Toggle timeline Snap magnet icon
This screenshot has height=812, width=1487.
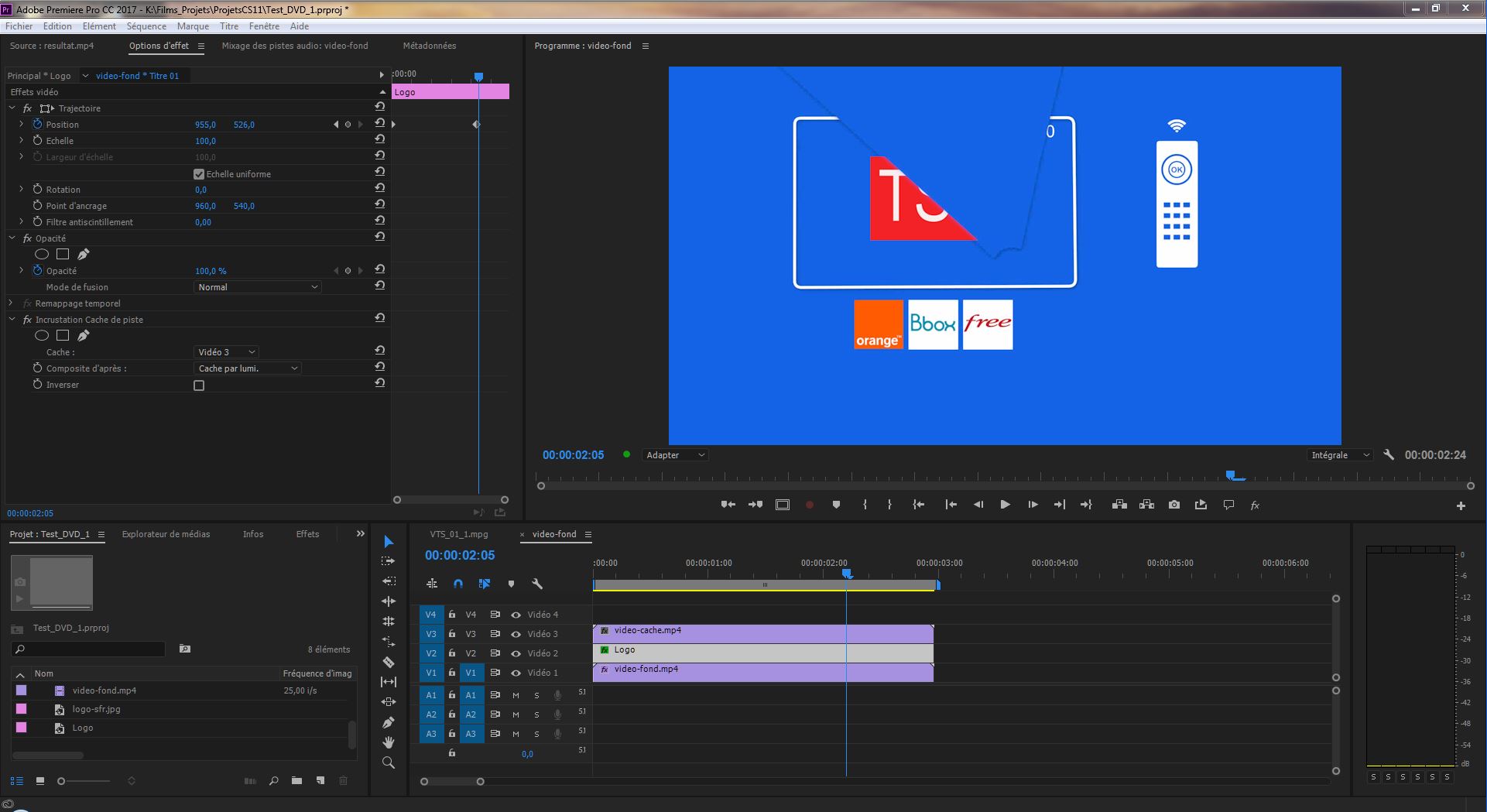click(x=458, y=584)
